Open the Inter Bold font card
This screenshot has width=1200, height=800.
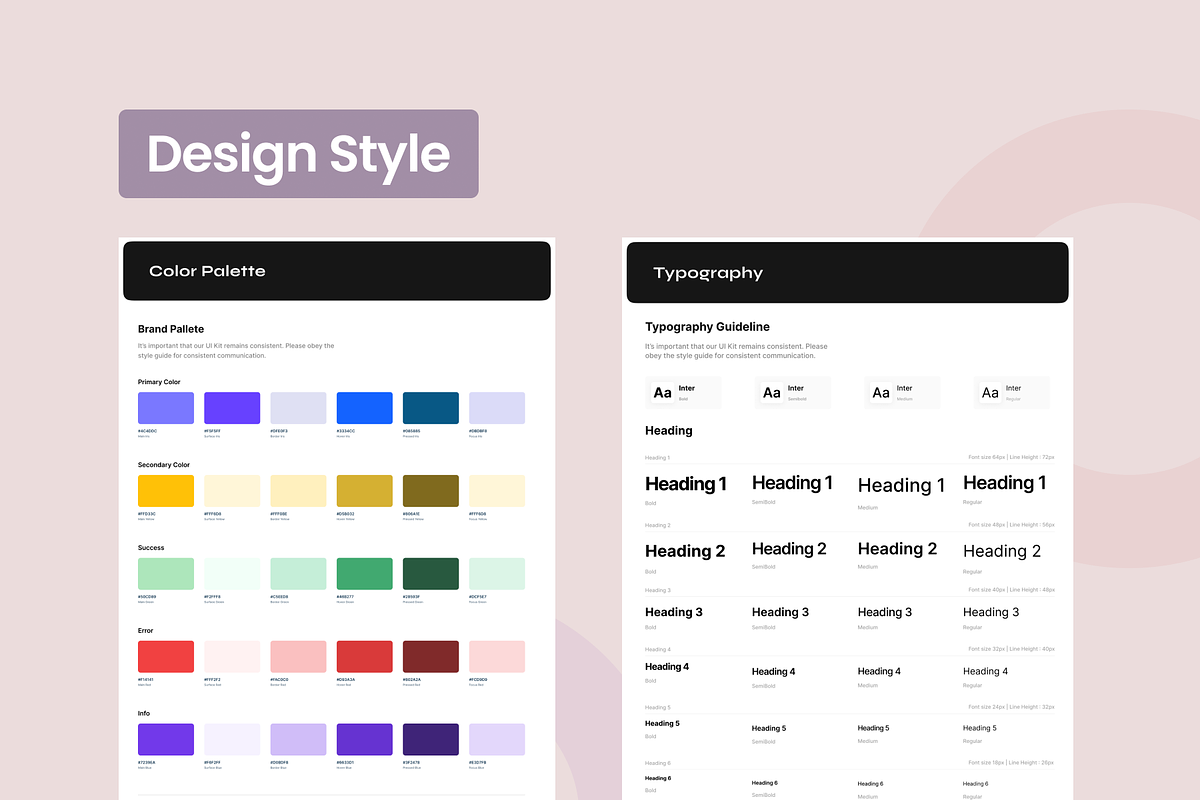pos(684,393)
